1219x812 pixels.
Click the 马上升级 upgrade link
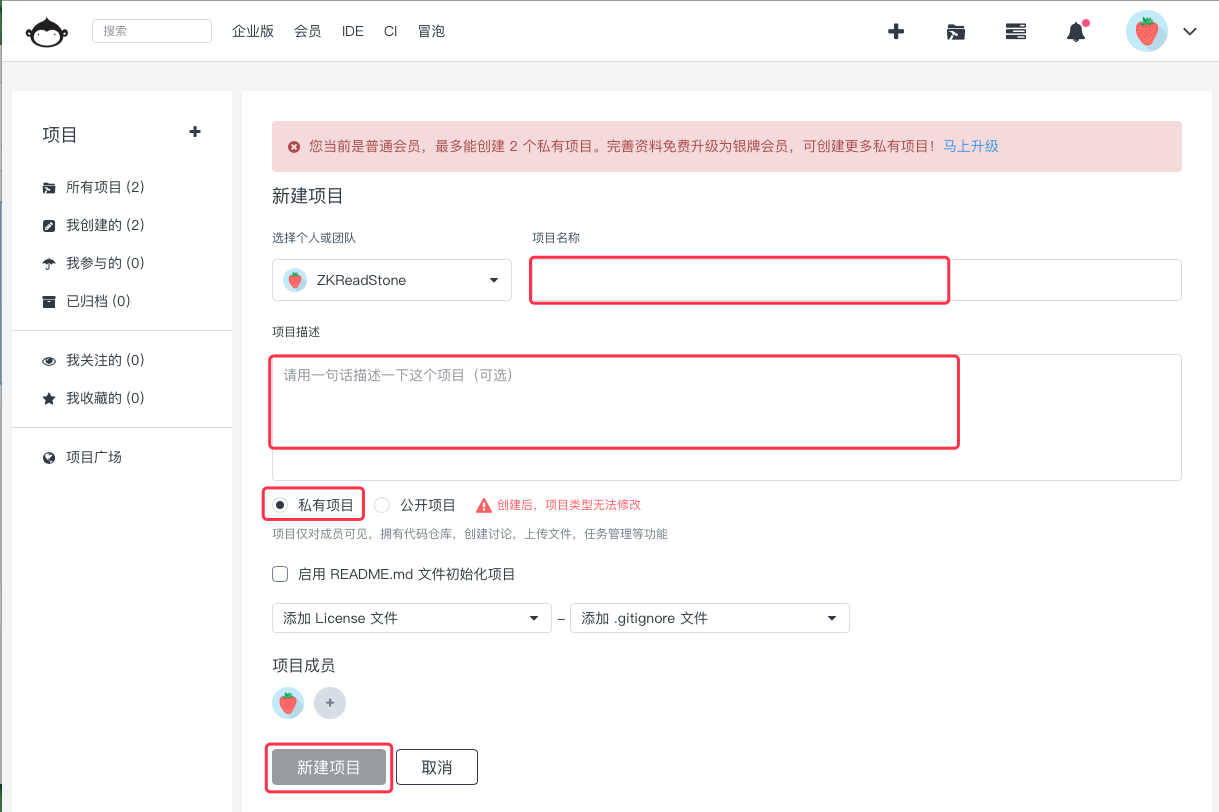(x=971, y=145)
